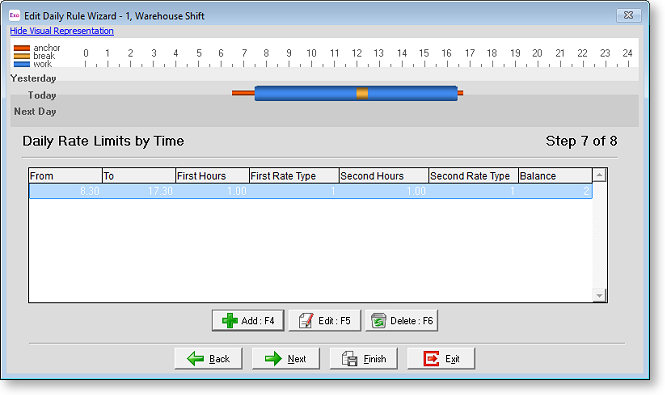665x395 pixels.
Task: Click the red Exit icon
Action: [x=431, y=359]
